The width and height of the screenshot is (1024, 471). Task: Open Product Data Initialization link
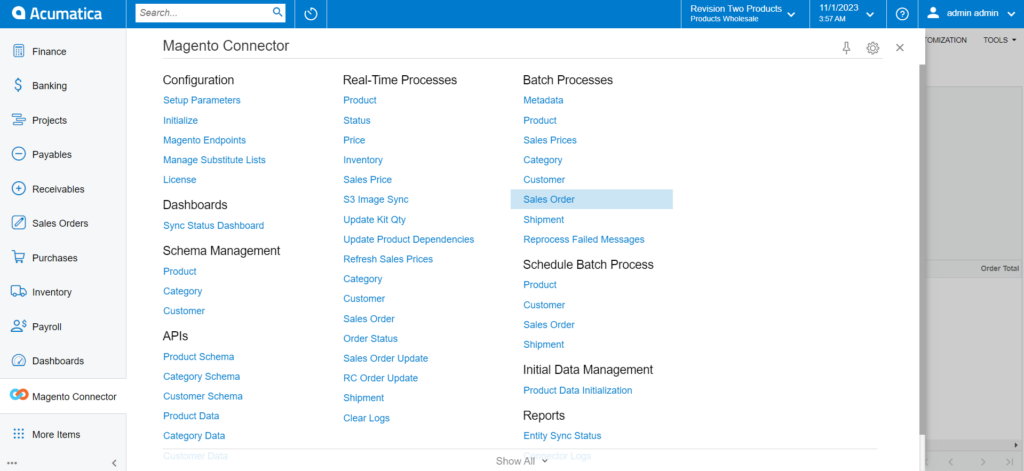pos(578,390)
